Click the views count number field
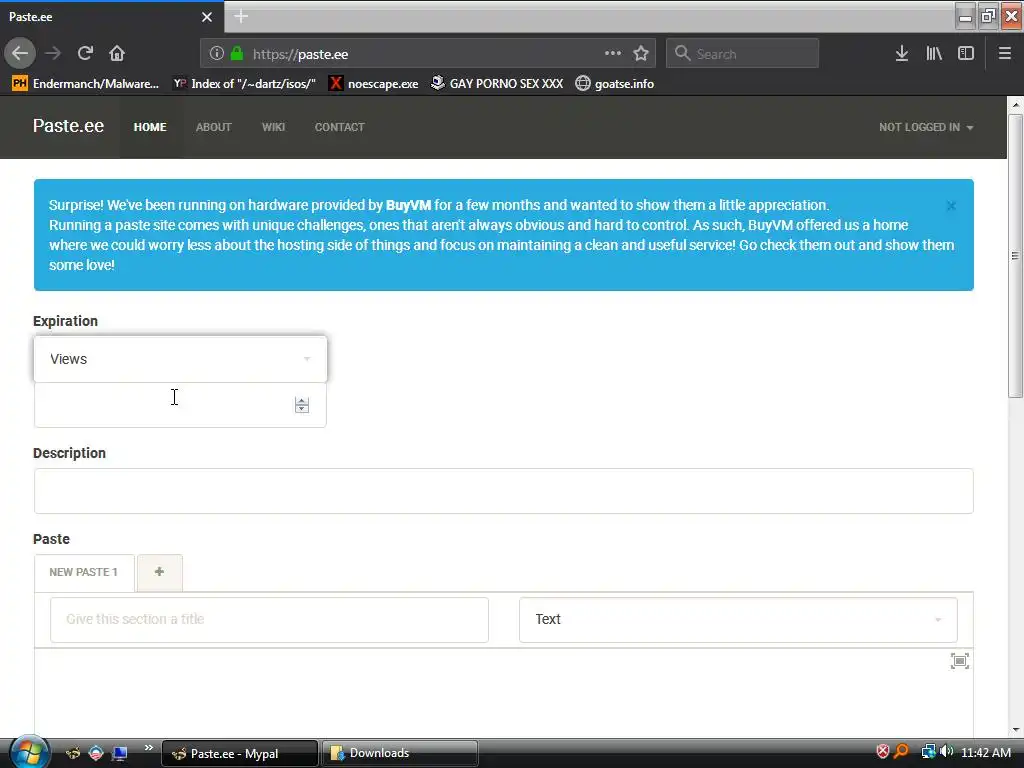The height and width of the screenshot is (768, 1024). point(180,405)
